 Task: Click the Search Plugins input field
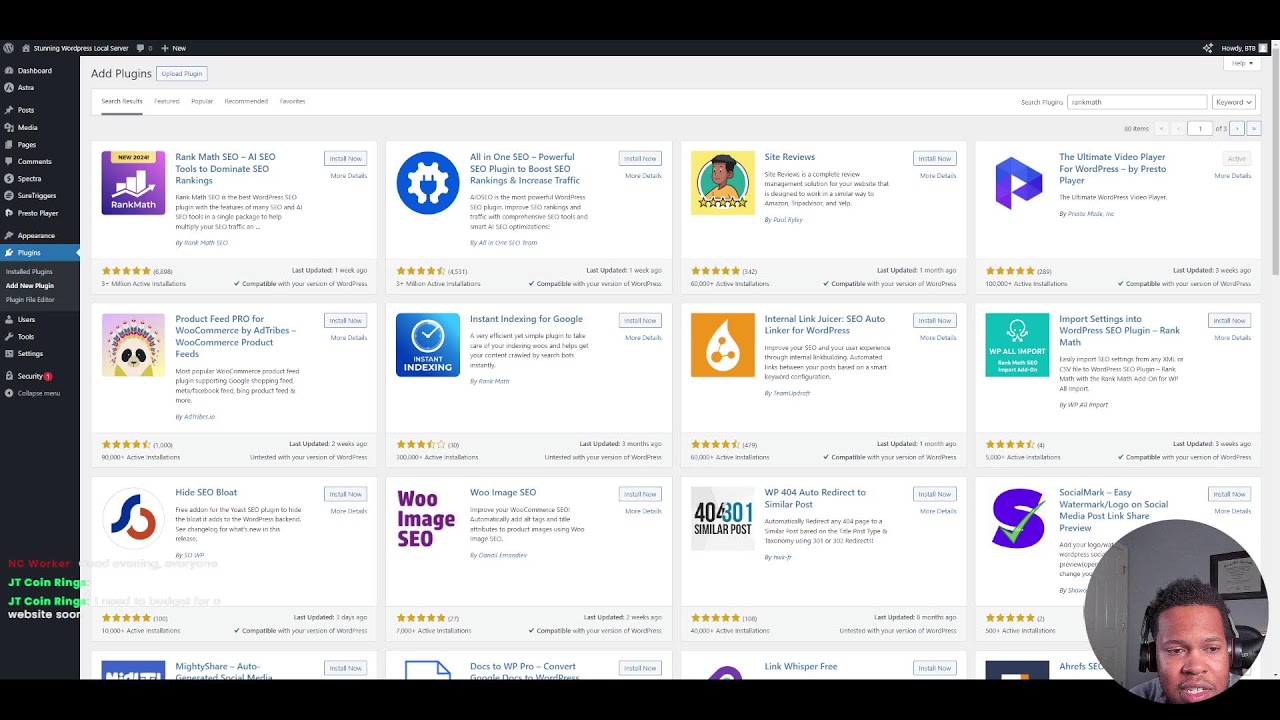pos(1137,102)
